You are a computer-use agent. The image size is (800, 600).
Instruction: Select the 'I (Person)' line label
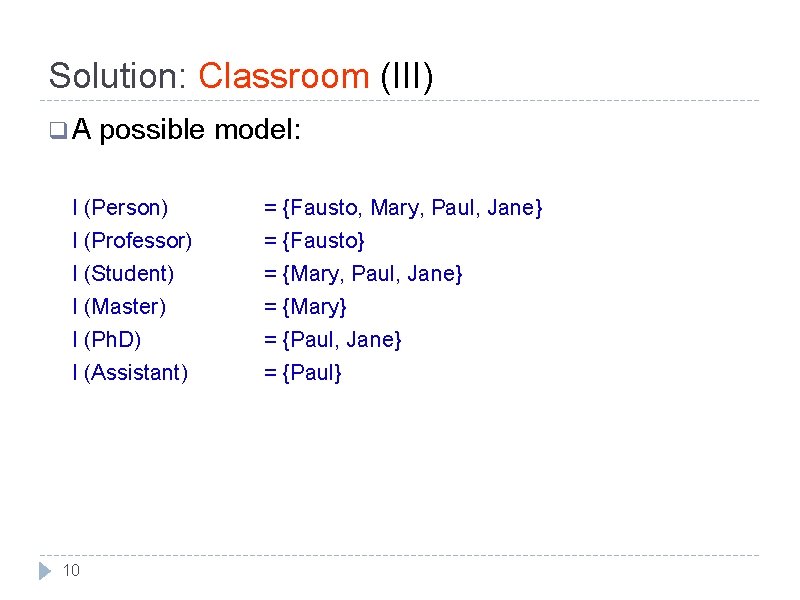pos(120,208)
